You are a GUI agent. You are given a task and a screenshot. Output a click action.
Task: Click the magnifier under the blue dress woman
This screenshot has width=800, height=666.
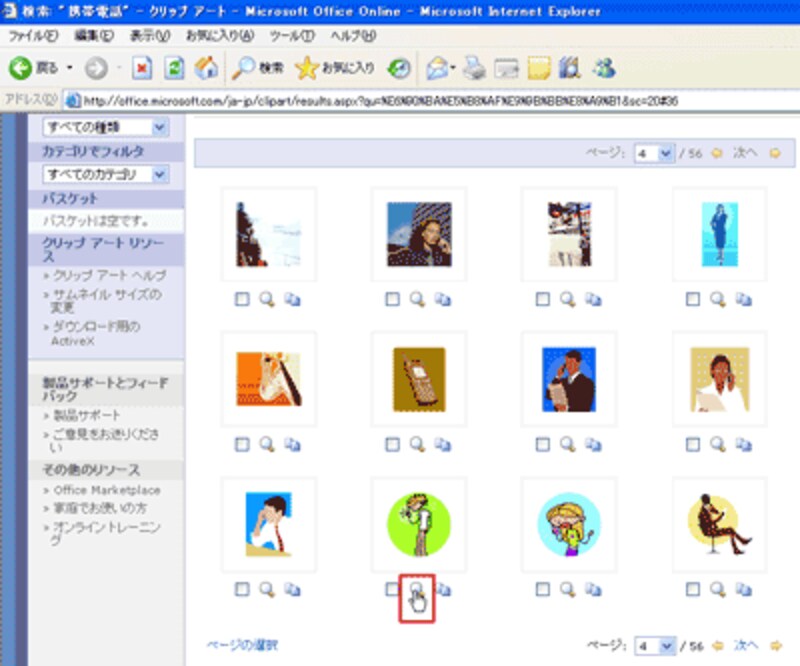point(718,298)
